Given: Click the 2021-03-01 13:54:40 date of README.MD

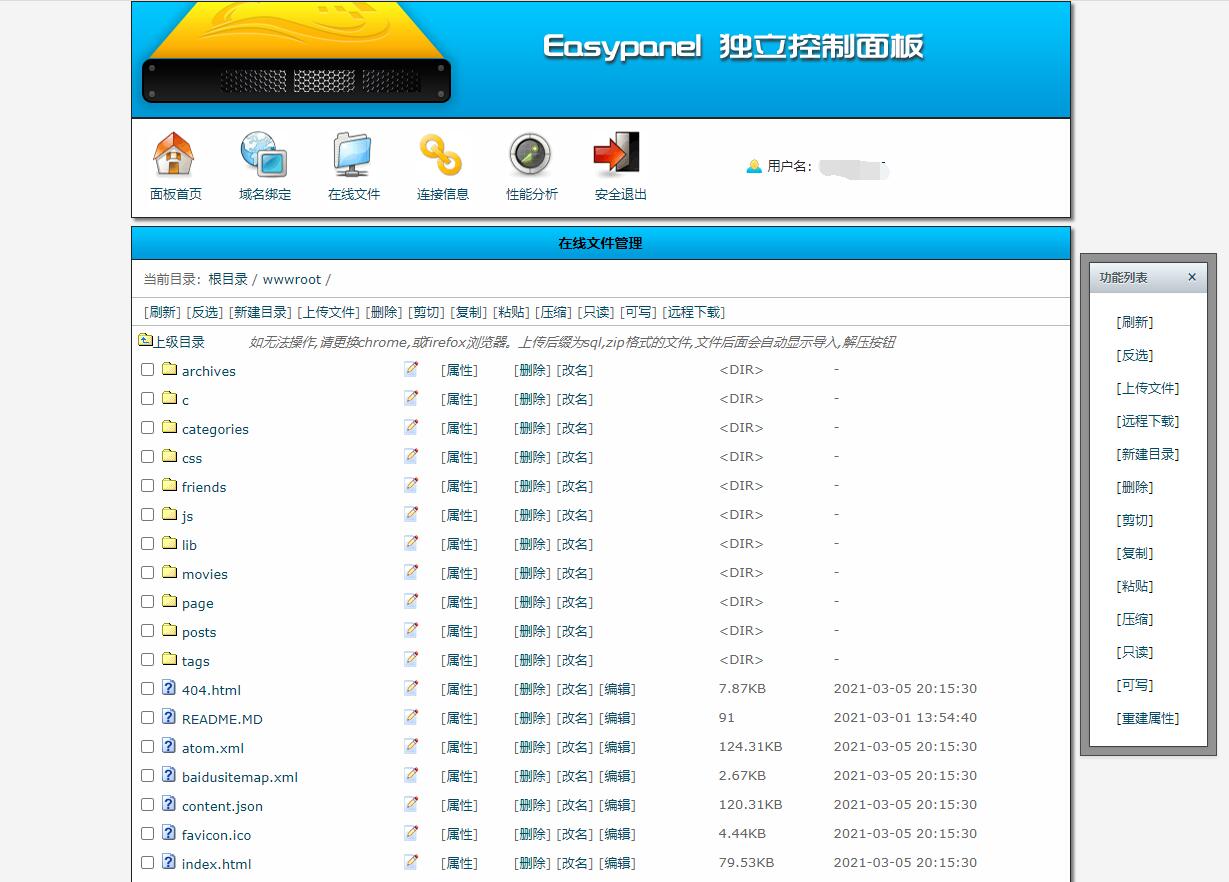Looking at the screenshot, I should point(905,717).
